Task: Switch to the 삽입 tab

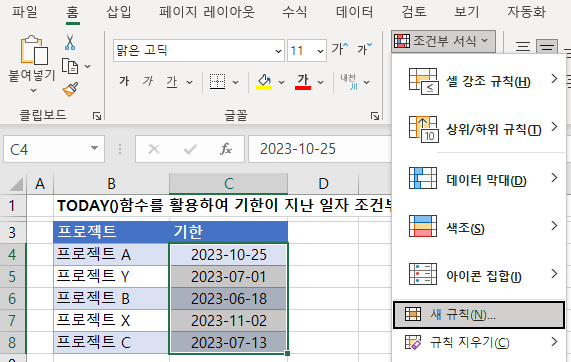Action: [119, 12]
